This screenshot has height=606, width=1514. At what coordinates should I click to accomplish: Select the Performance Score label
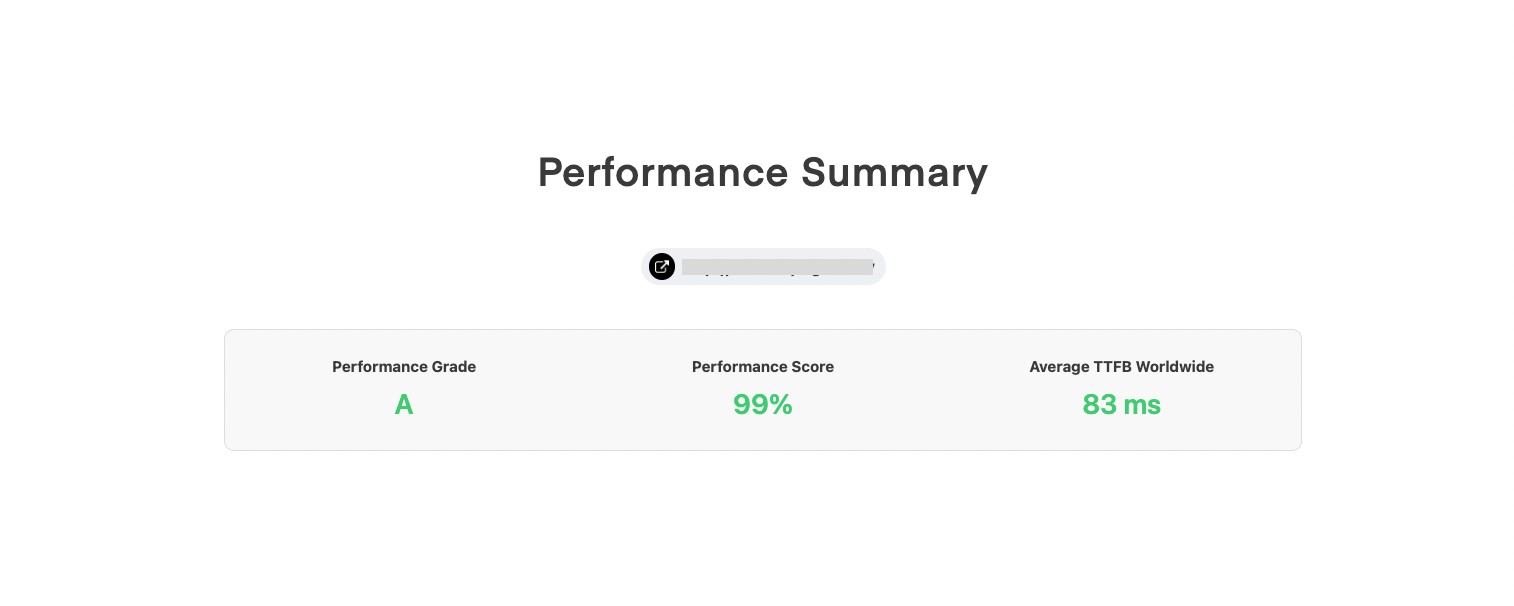pos(762,367)
